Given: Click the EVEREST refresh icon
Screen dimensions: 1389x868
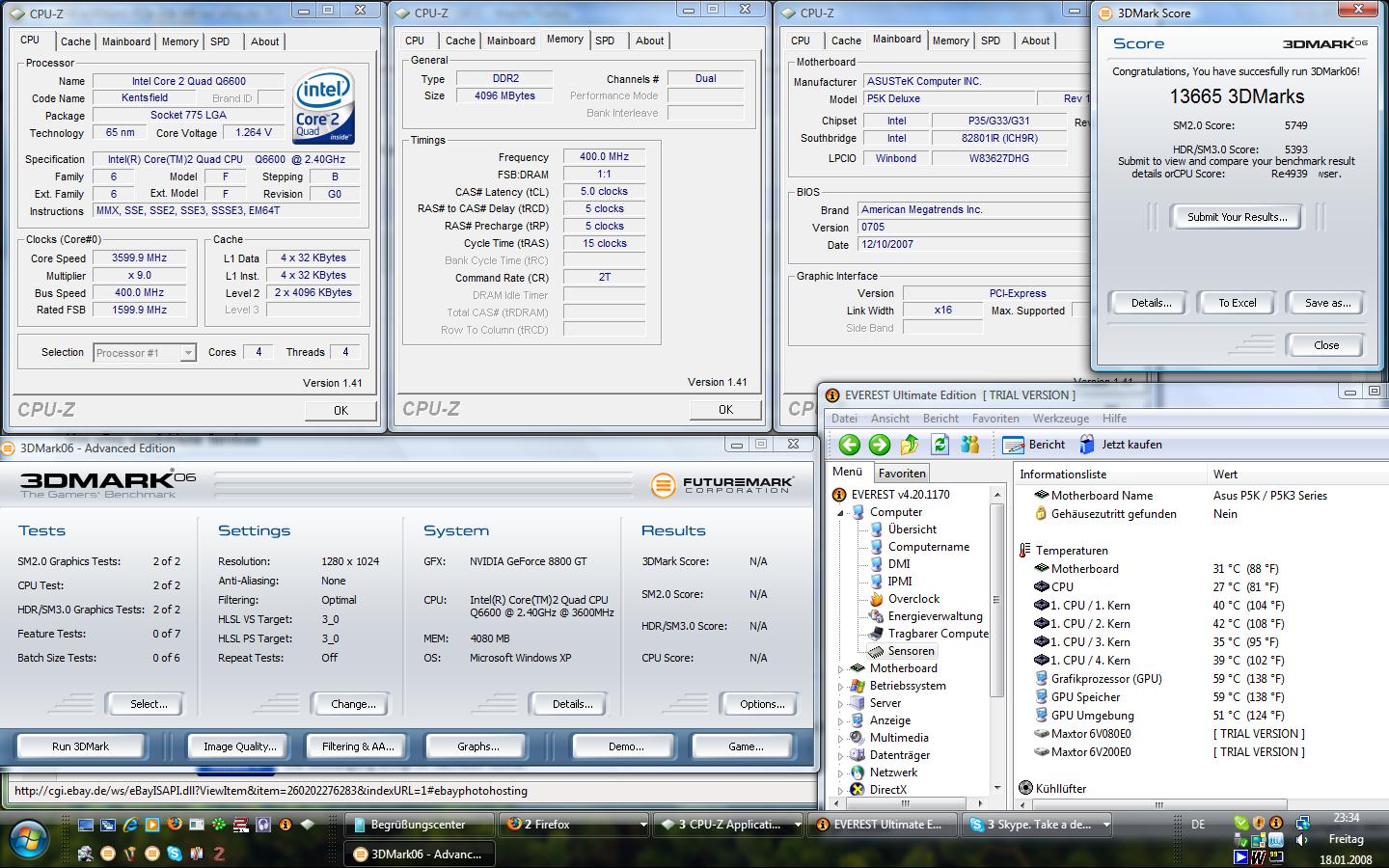Looking at the screenshot, I should pyautogui.click(x=940, y=445).
